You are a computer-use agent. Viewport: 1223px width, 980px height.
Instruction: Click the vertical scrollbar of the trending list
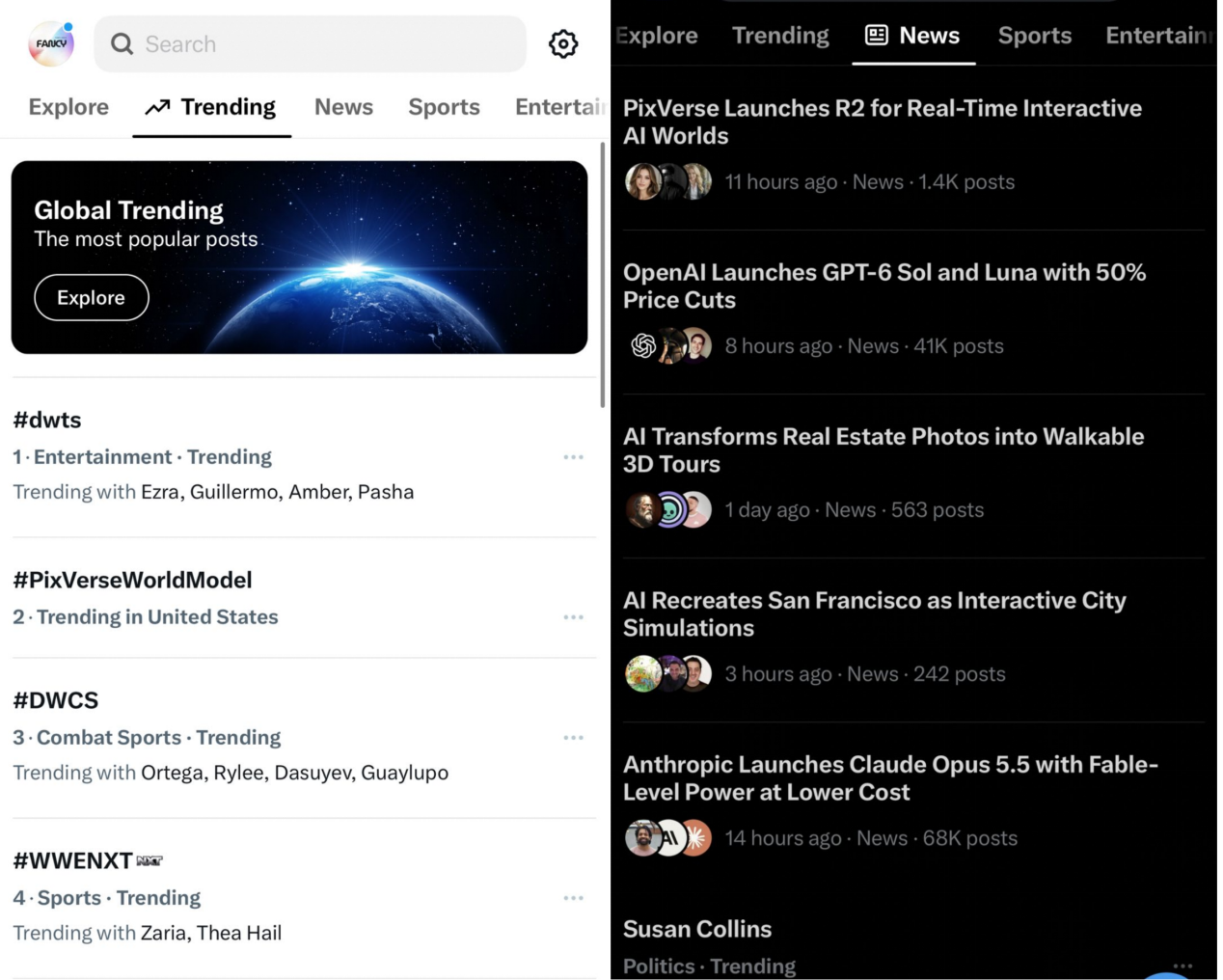tap(603, 275)
